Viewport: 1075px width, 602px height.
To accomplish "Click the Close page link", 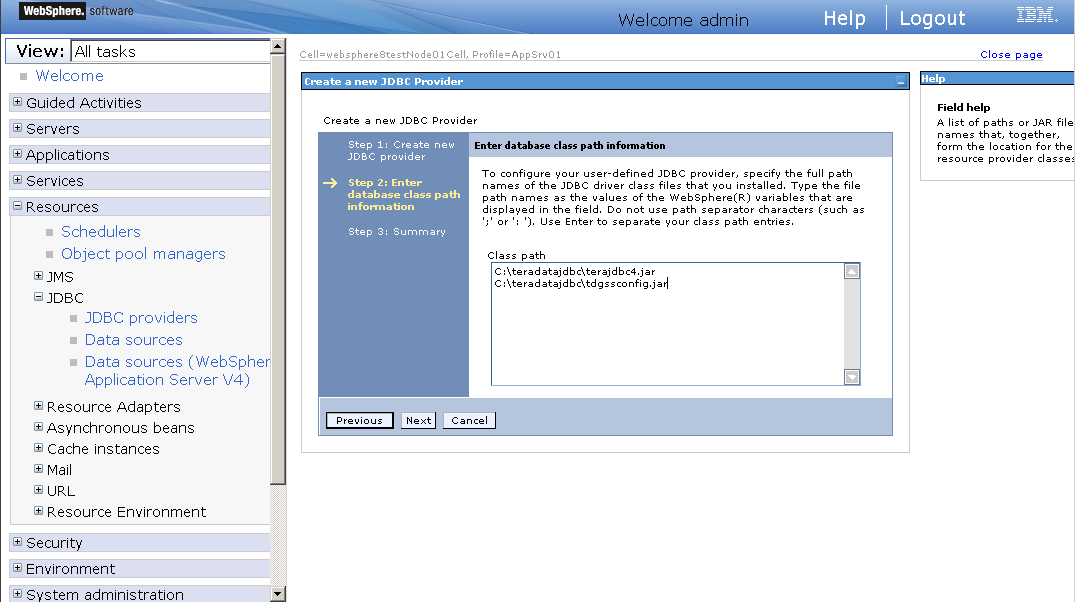I will (x=1011, y=54).
